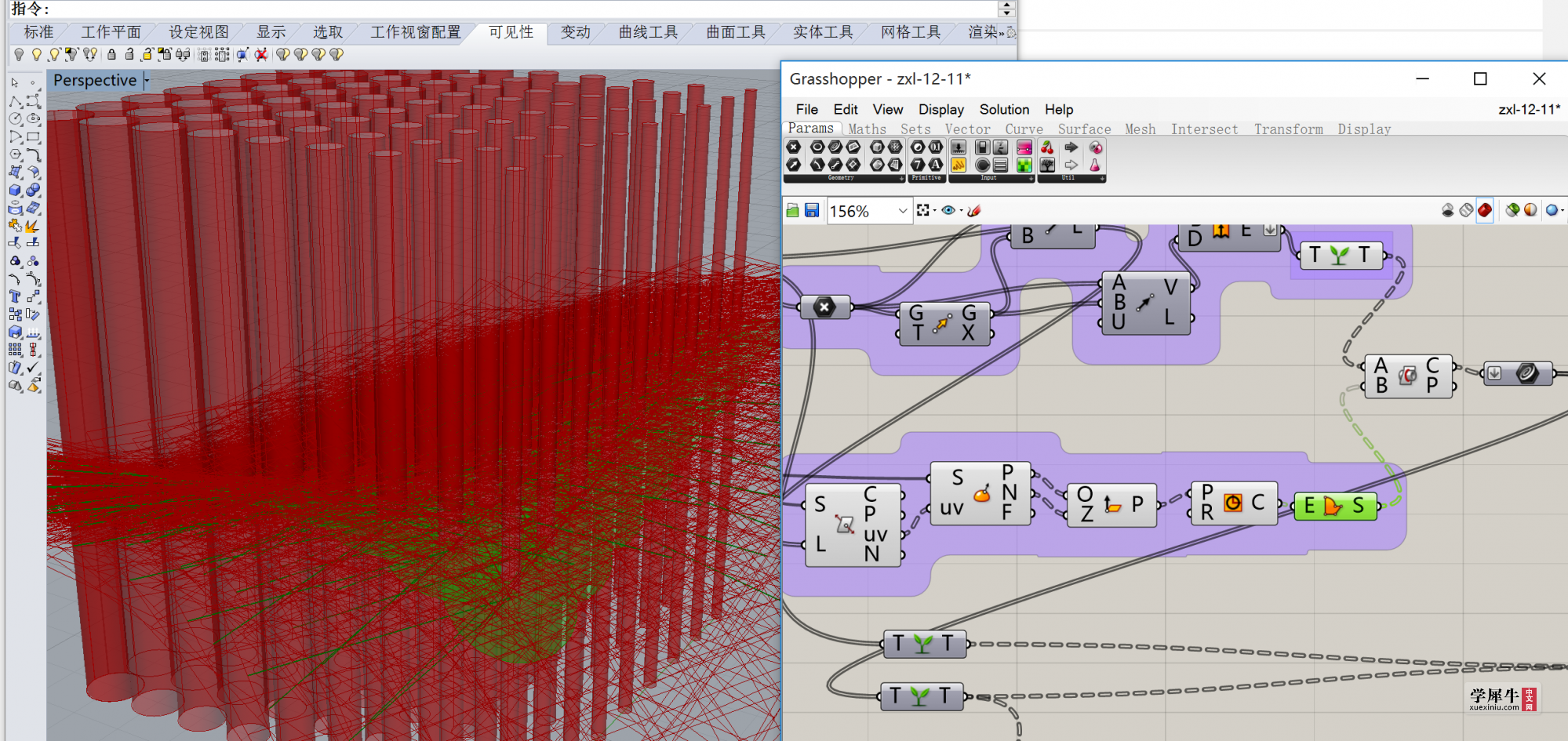Open the Edit menu in Grasshopper
Image resolution: width=1568 pixels, height=741 pixels.
pyautogui.click(x=845, y=110)
